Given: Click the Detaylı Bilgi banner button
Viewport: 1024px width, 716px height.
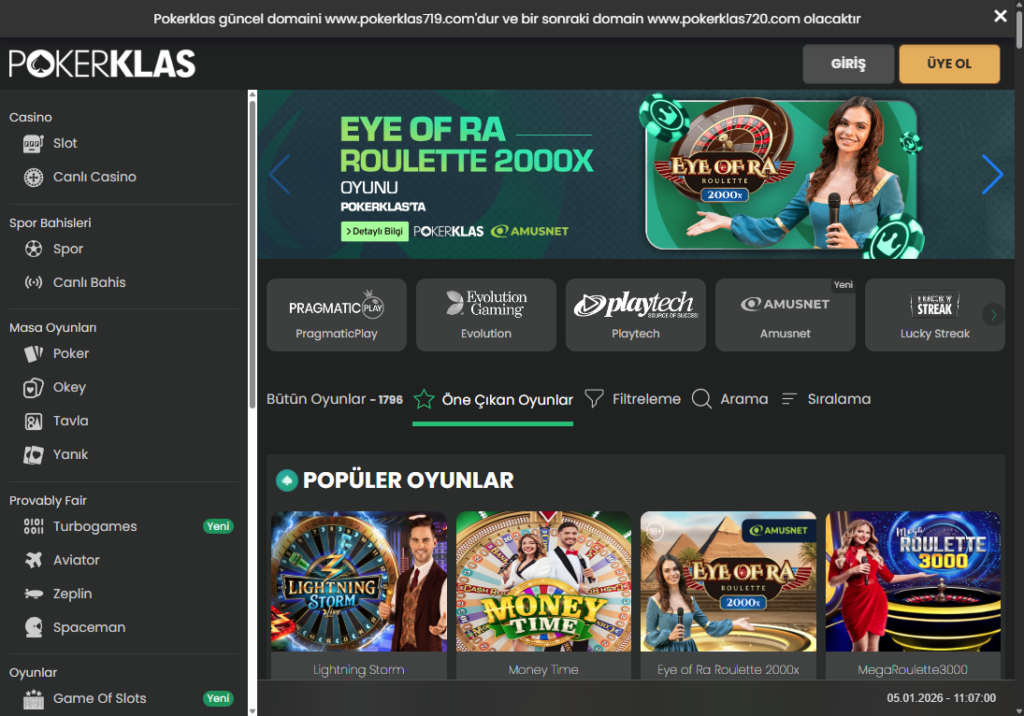Looking at the screenshot, I should click(x=374, y=231).
